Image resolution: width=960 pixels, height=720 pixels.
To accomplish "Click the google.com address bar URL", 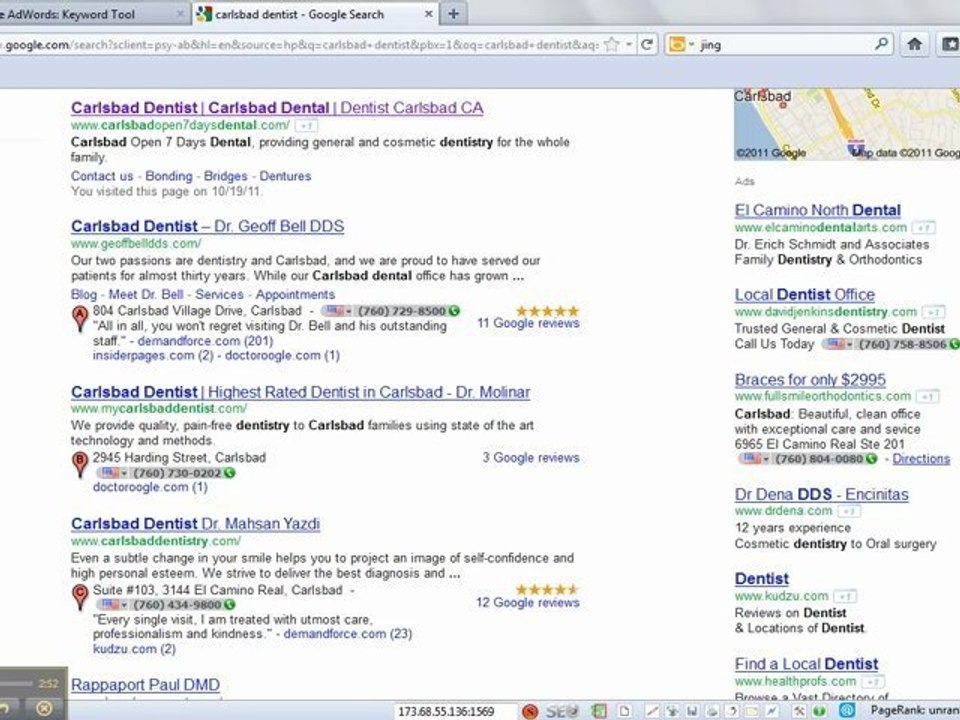I will point(300,45).
